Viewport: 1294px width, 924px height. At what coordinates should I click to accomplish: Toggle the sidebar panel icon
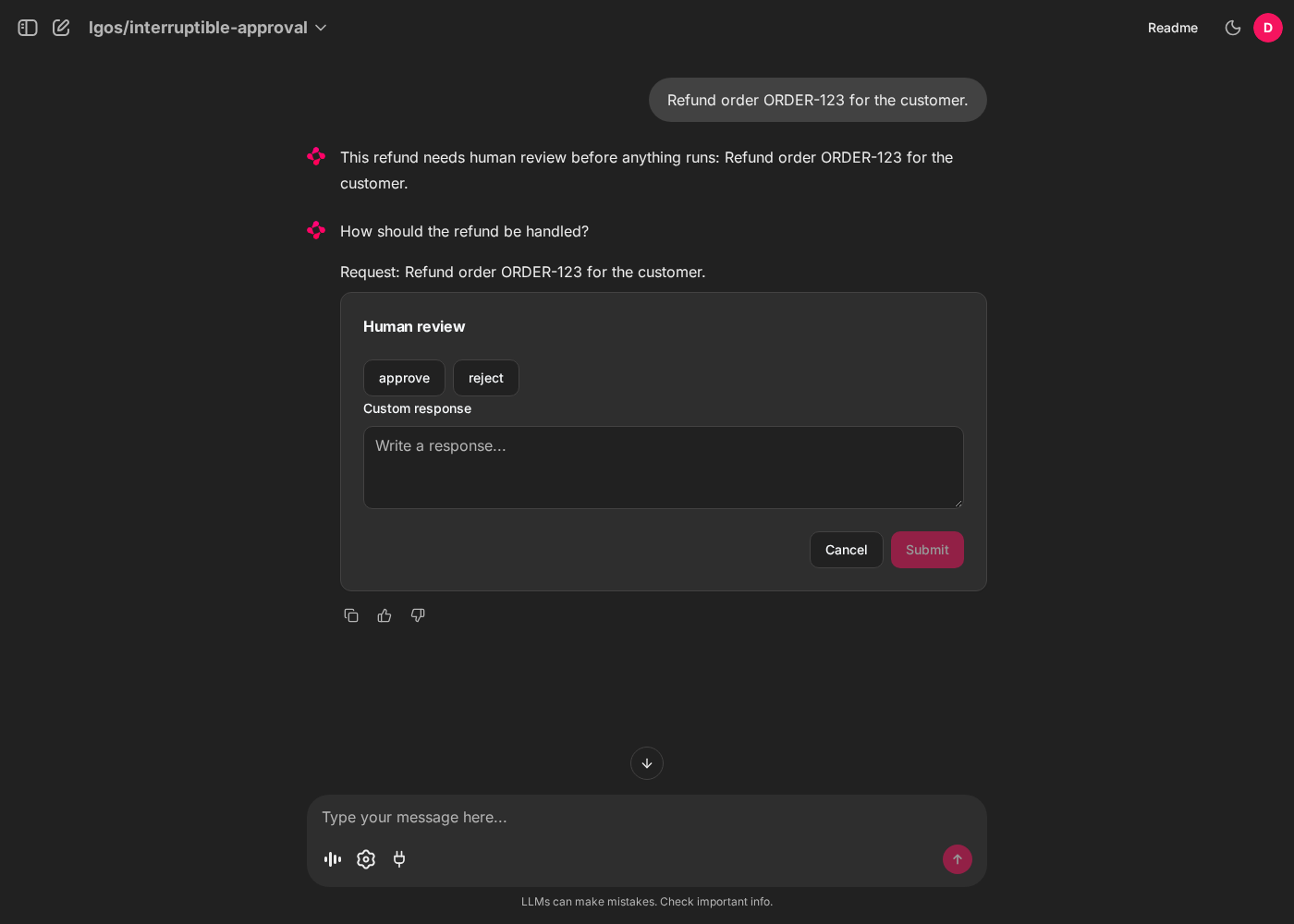pos(28,28)
